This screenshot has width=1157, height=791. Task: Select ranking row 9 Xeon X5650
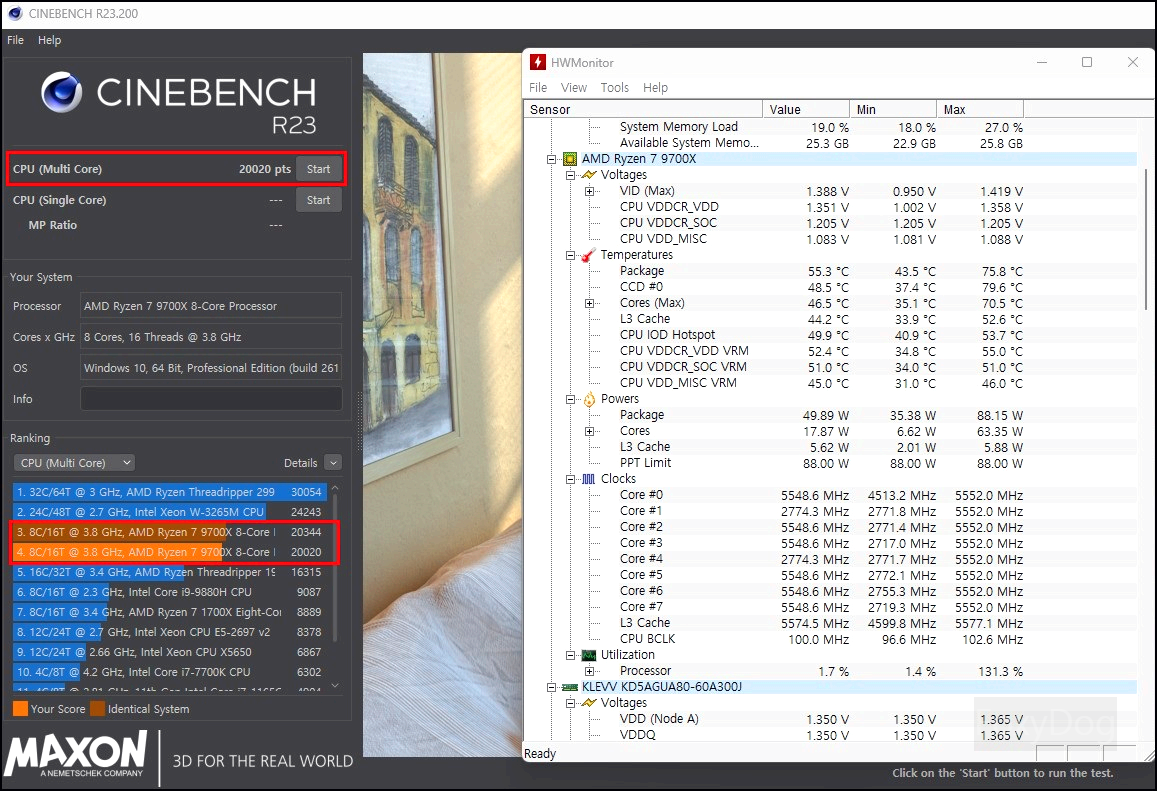[x=169, y=652]
